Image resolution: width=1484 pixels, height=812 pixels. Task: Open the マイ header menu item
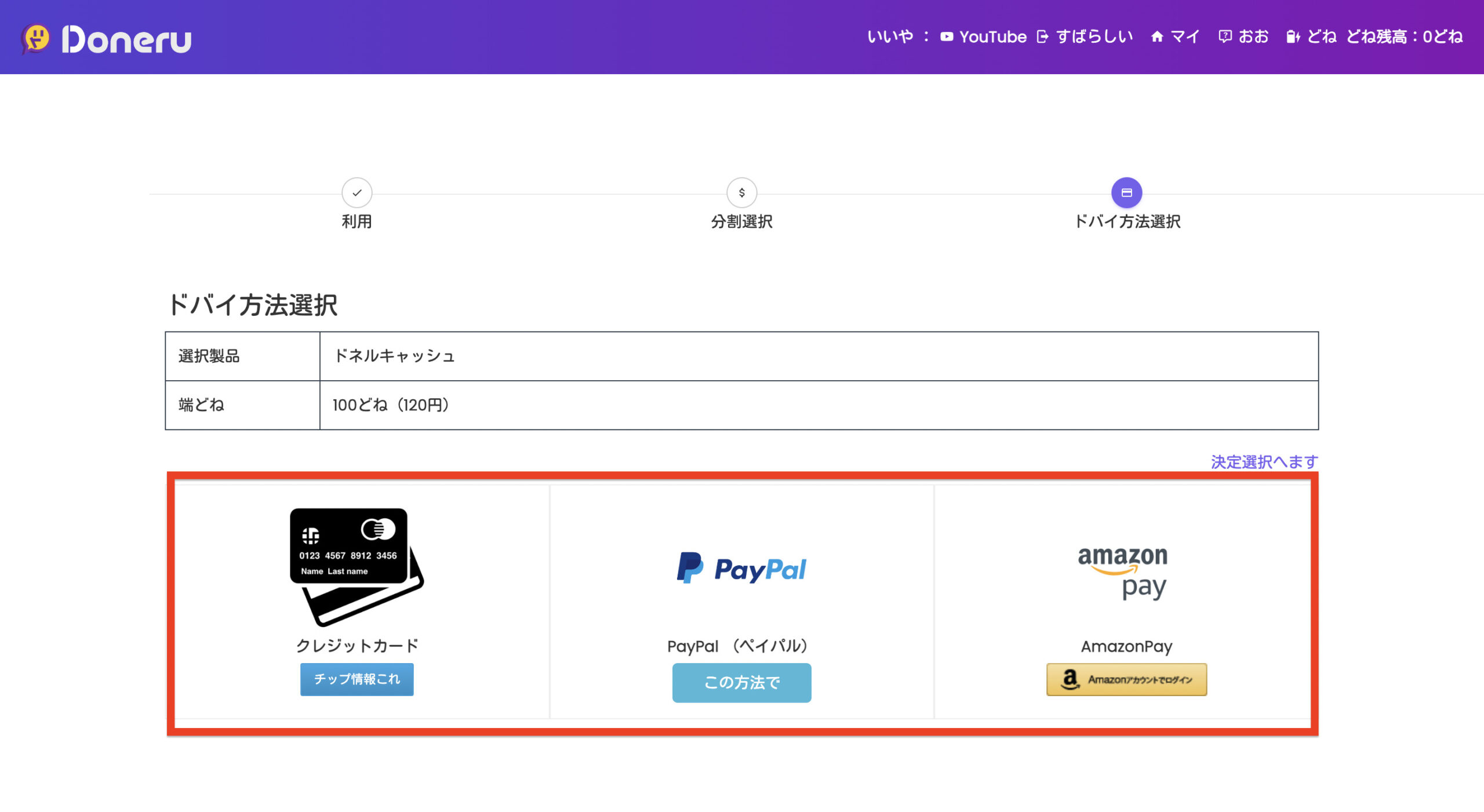(x=1184, y=37)
